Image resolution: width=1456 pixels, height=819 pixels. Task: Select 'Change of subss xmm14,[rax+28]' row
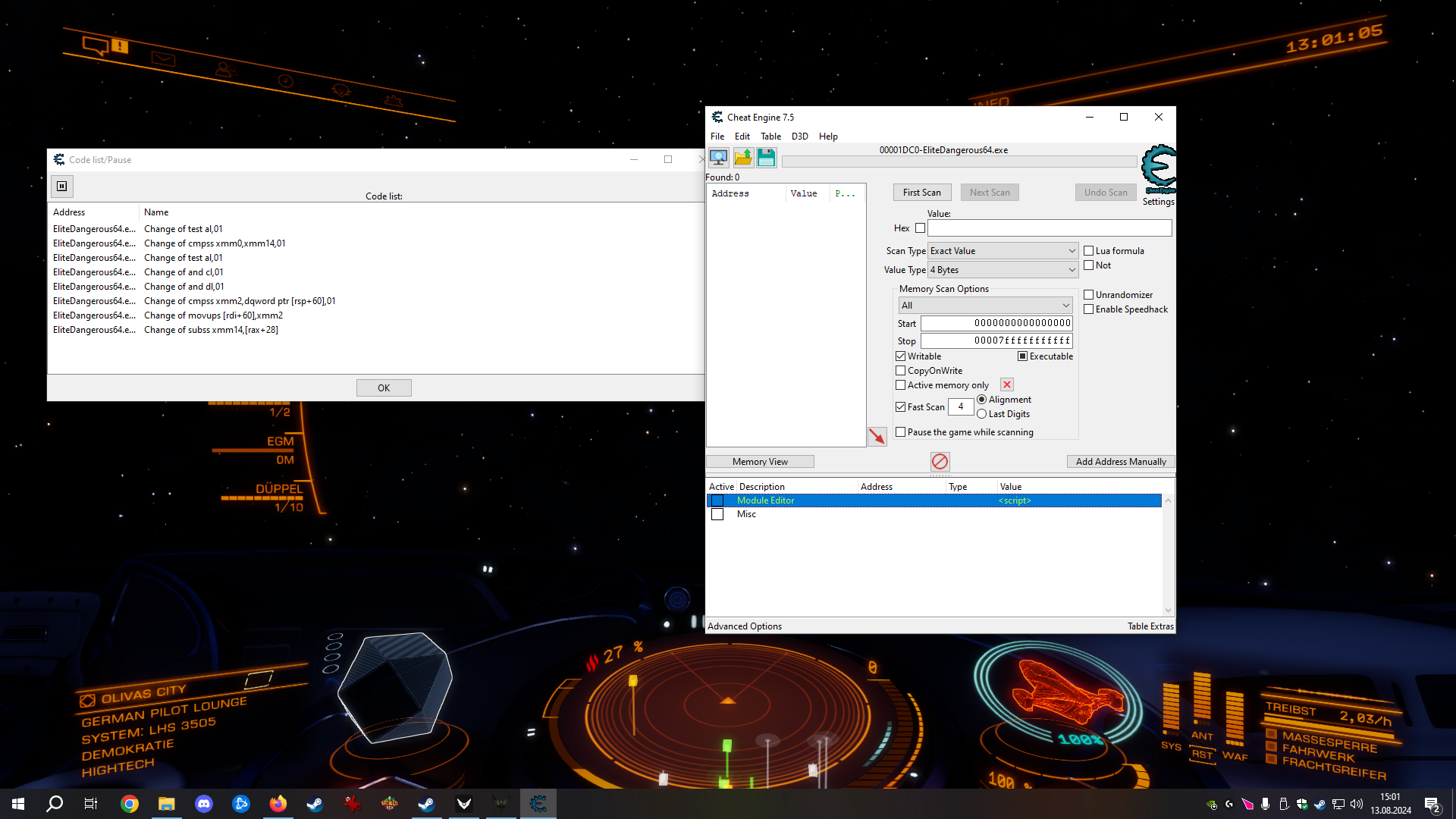(376, 330)
